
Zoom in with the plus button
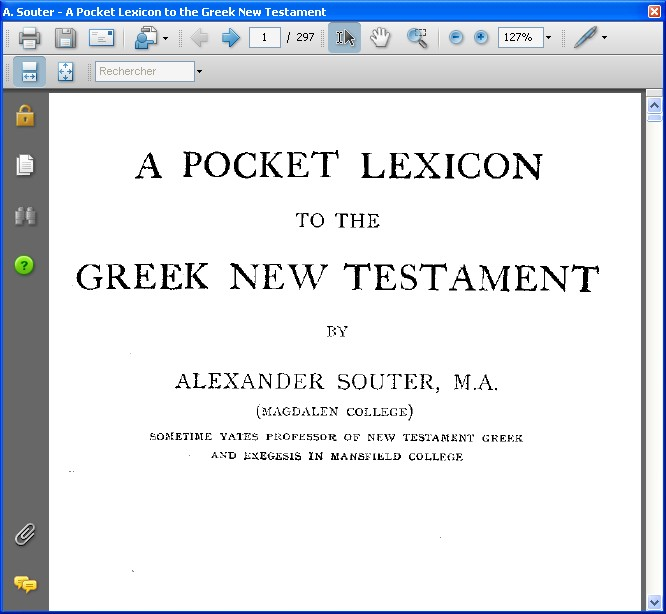481,37
